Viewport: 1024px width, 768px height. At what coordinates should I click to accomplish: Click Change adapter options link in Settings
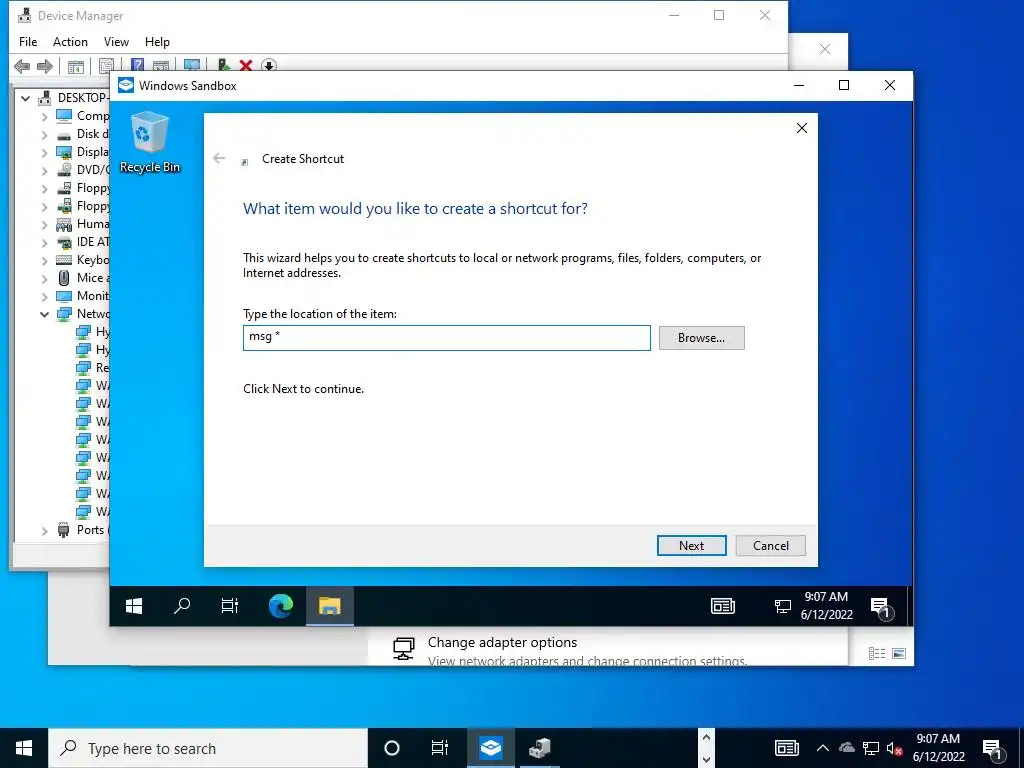(x=502, y=643)
